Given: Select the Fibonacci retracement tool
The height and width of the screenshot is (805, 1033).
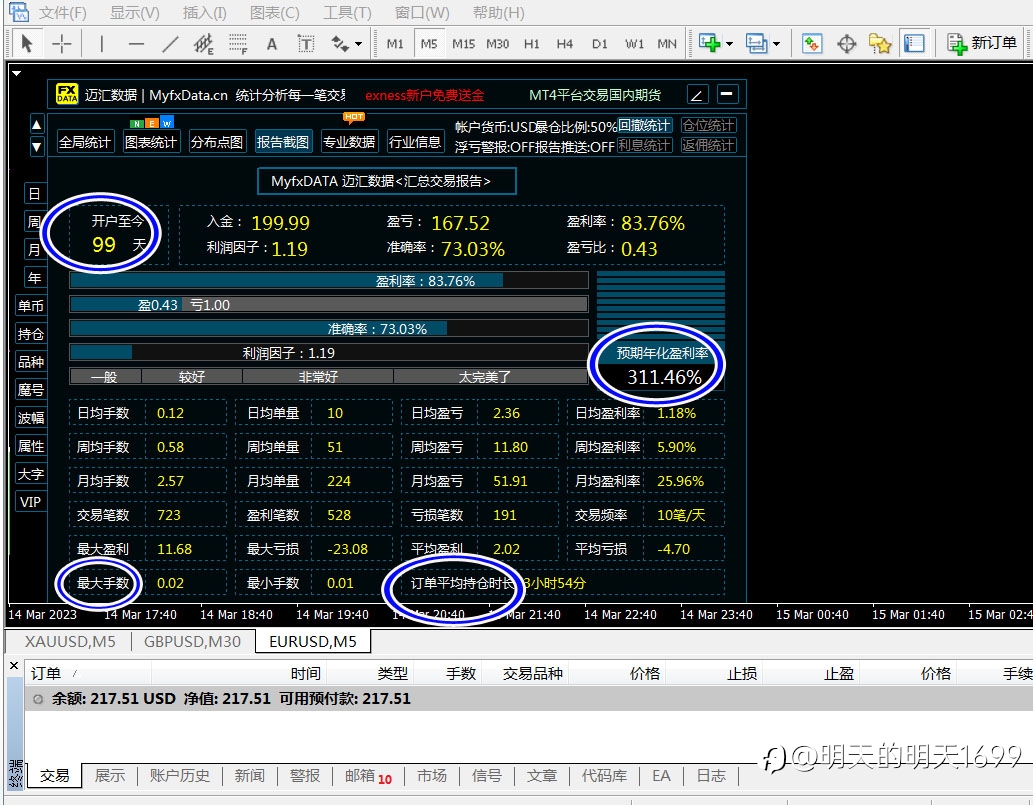Looking at the screenshot, I should coord(238,44).
